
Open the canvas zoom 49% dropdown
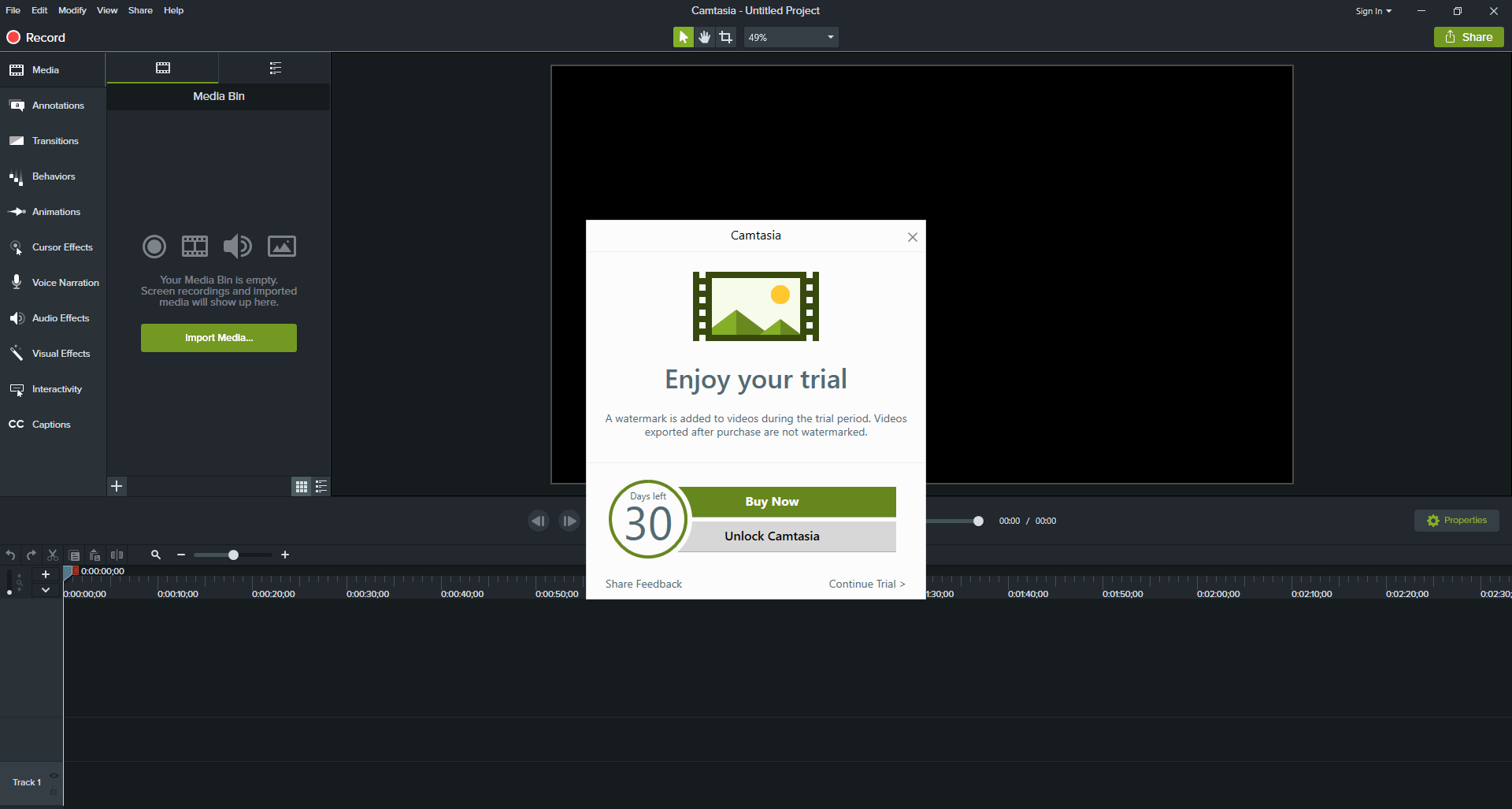click(791, 37)
